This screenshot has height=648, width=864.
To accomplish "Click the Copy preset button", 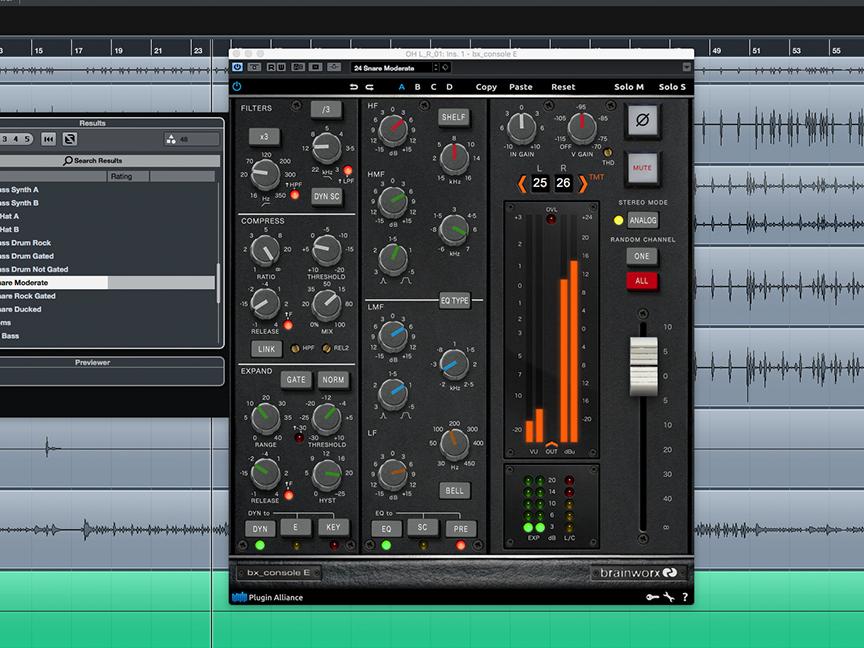I will [x=485, y=87].
